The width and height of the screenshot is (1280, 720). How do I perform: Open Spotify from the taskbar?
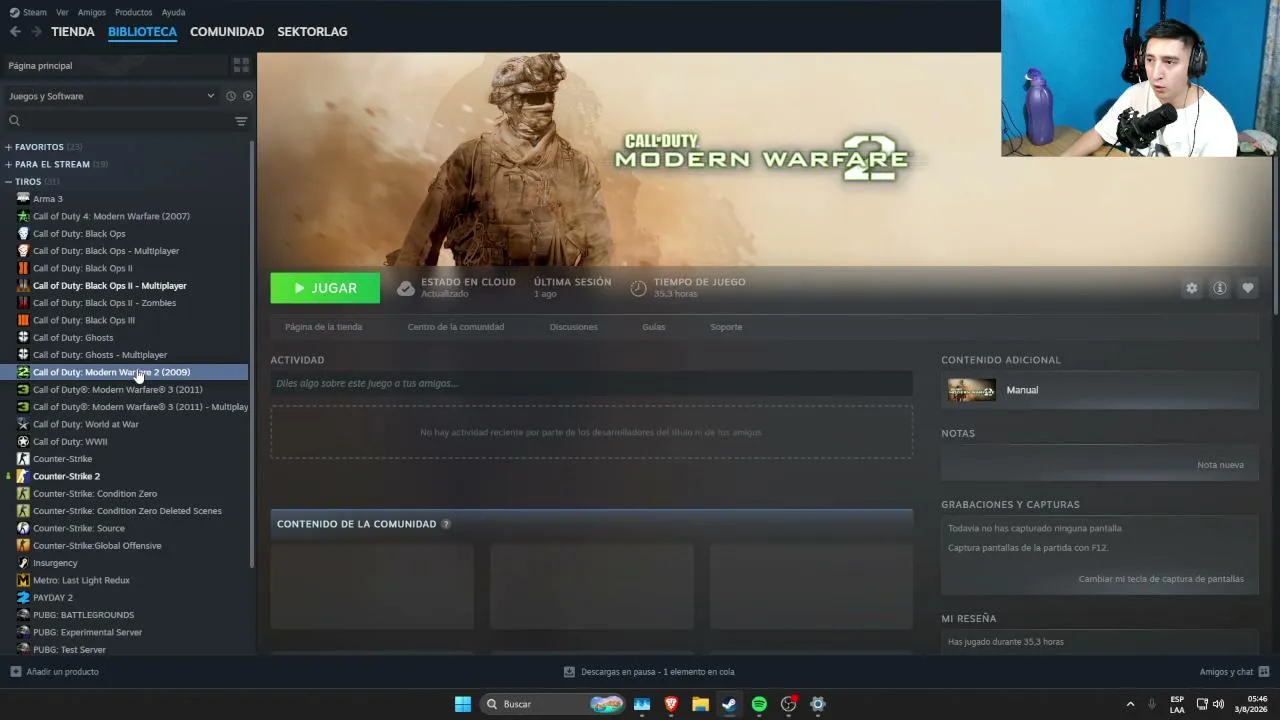759,704
